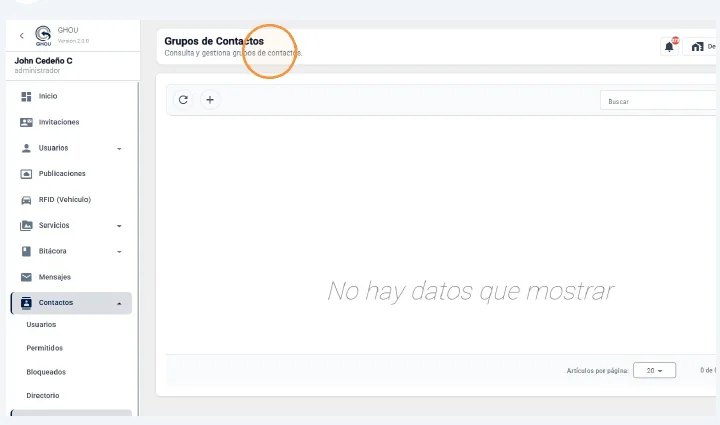Click the Publicaciones icon
The height and width of the screenshot is (425, 720).
tap(26, 174)
